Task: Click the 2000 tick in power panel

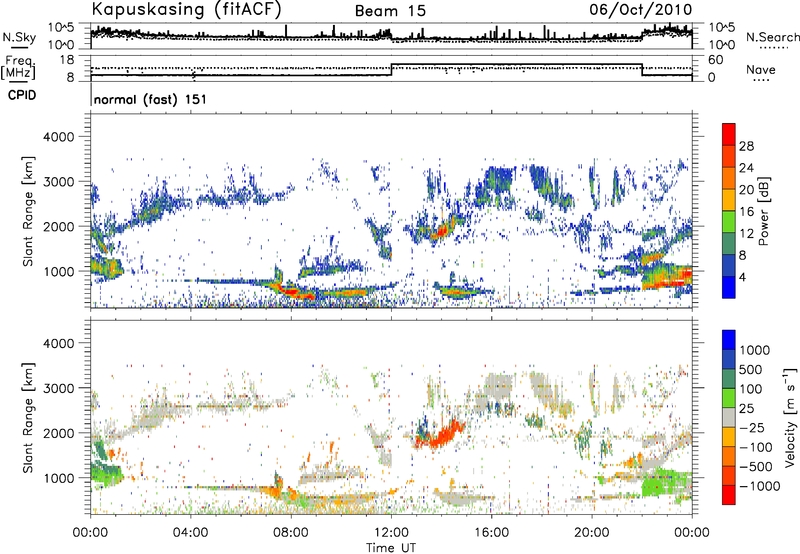Action: coord(58,227)
